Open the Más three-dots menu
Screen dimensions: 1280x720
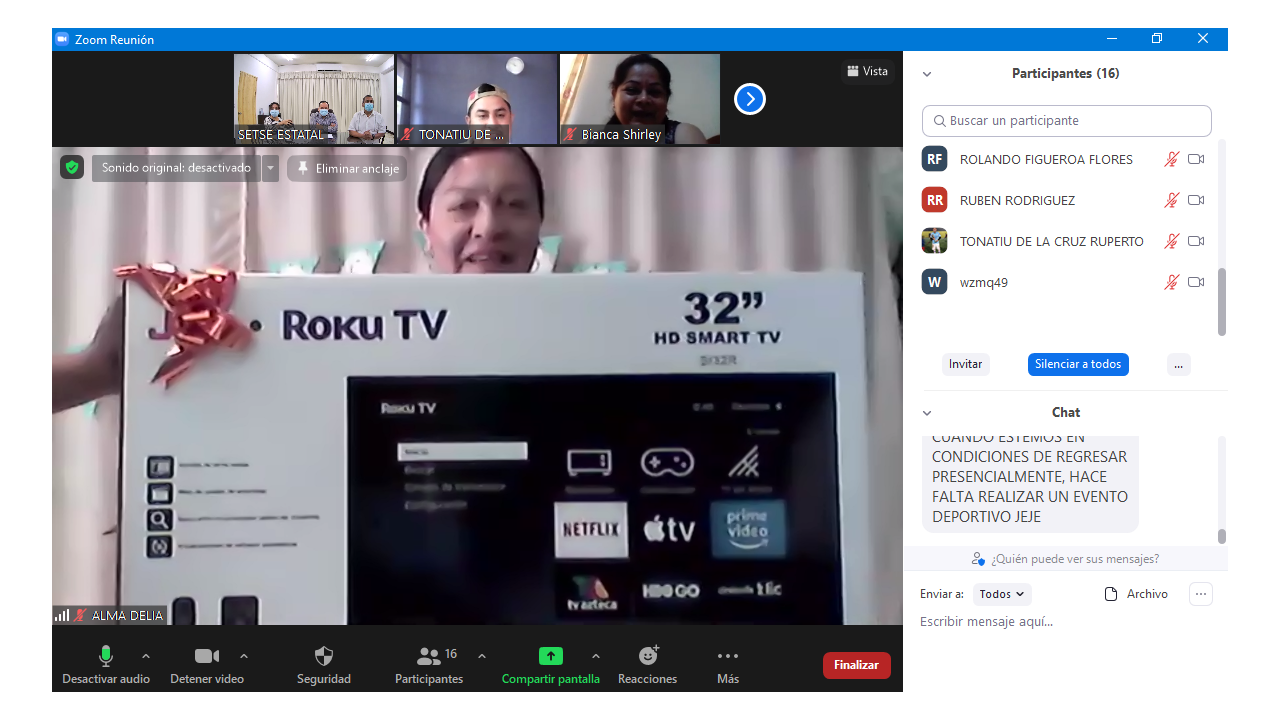tap(728, 665)
